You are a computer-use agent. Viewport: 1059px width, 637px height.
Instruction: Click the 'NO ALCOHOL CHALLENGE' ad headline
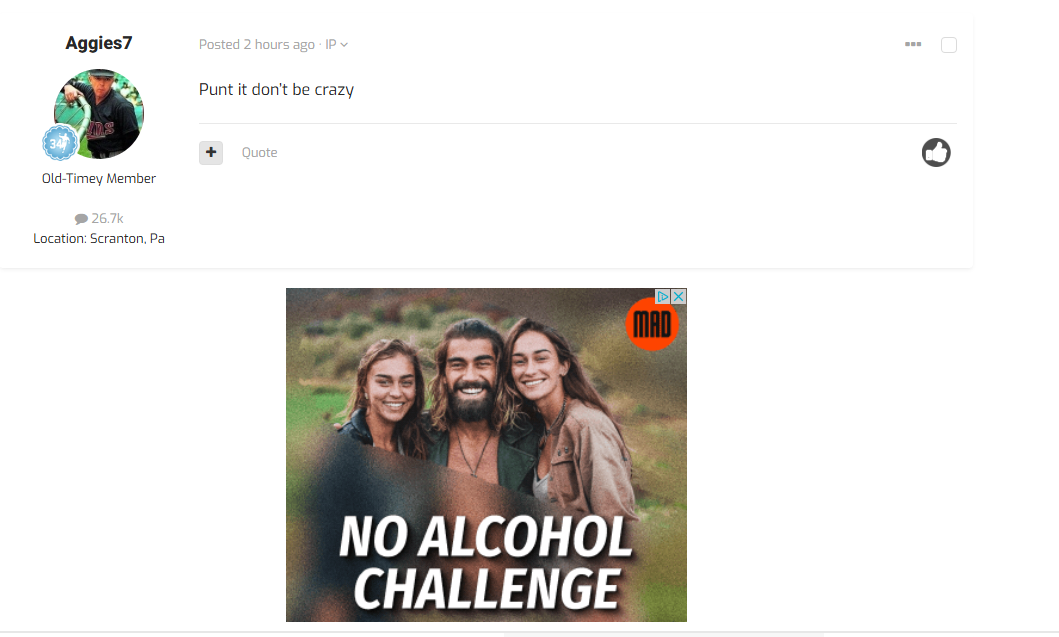click(486, 563)
